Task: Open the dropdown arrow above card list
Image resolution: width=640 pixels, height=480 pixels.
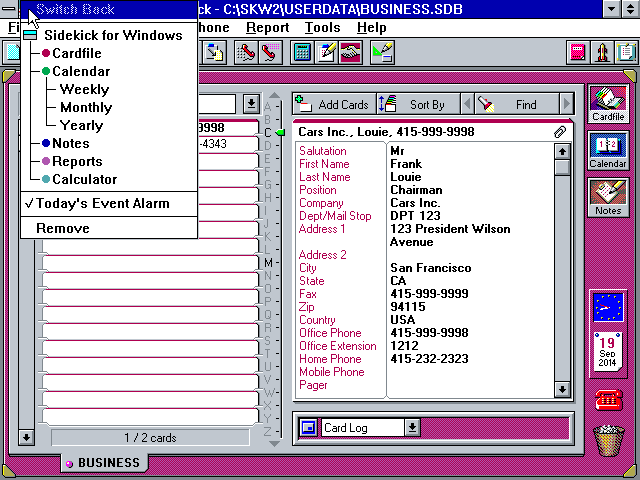Action: coord(251,104)
